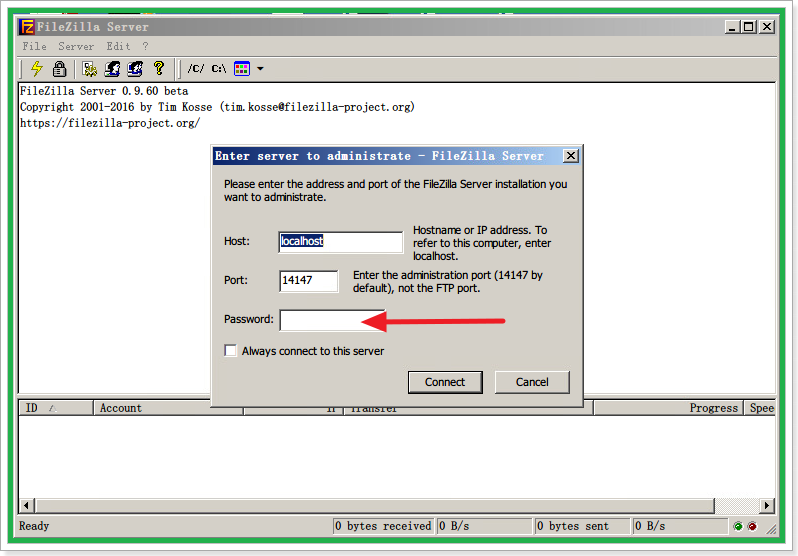Click https://filezilla-project.org/ log text
Viewport: 798px width, 556px height.
(x=110, y=123)
